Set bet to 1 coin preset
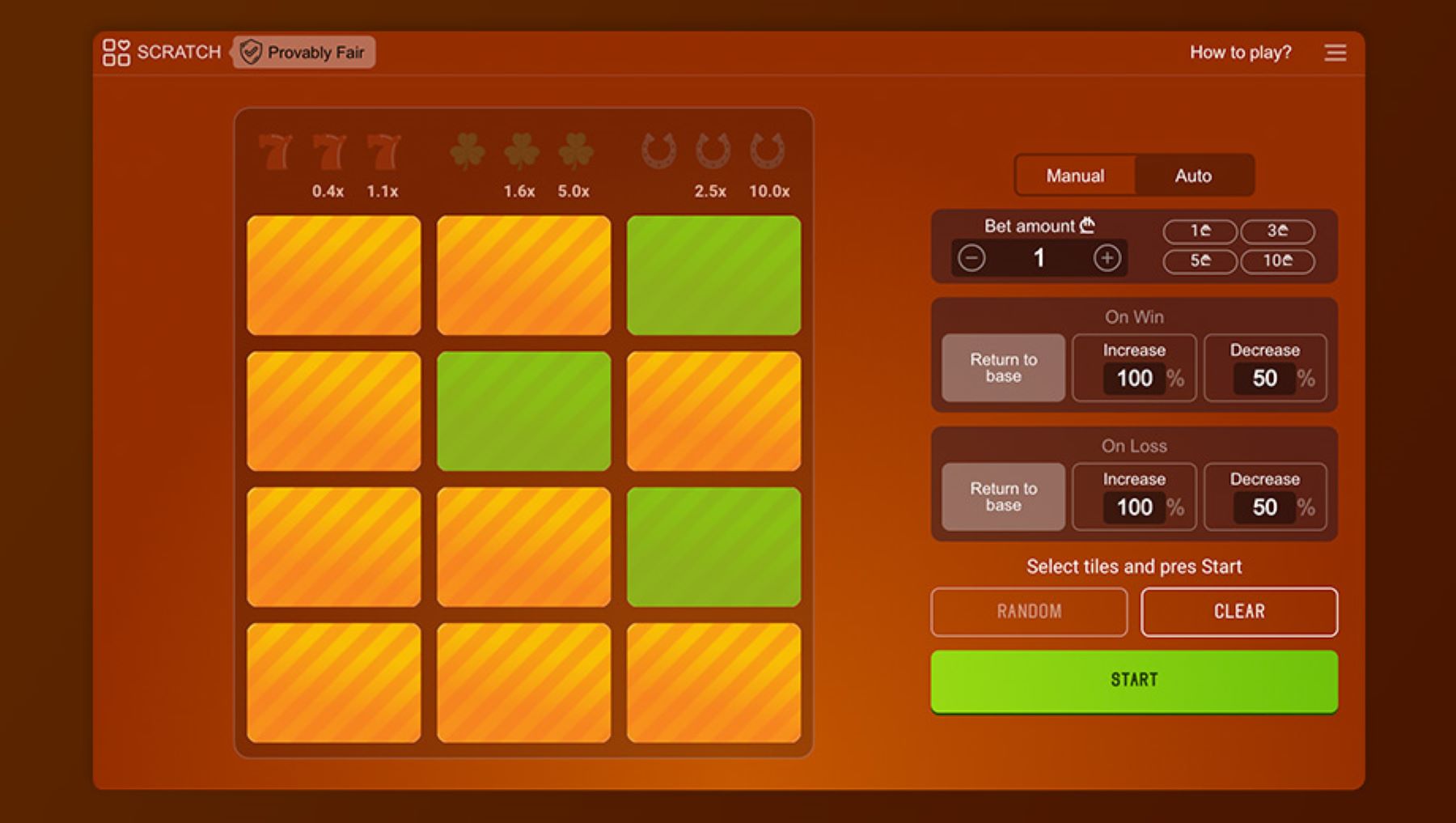This screenshot has height=823, width=1456. (1200, 231)
